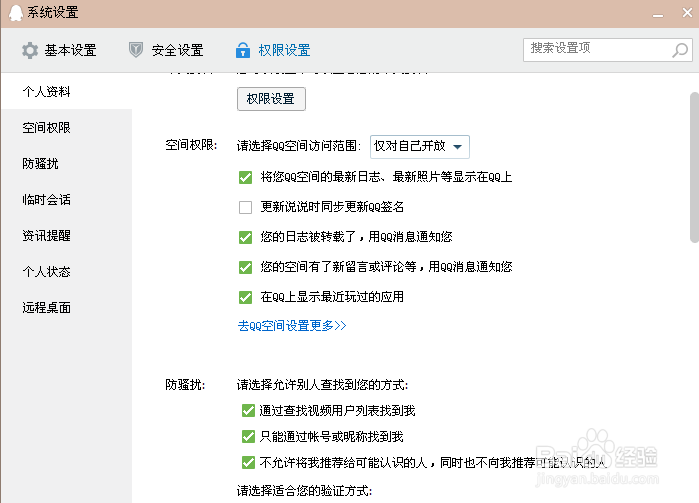The image size is (699, 503).
Task: Open the 去QQ空间设置更多>> link
Action: [x=292, y=326]
